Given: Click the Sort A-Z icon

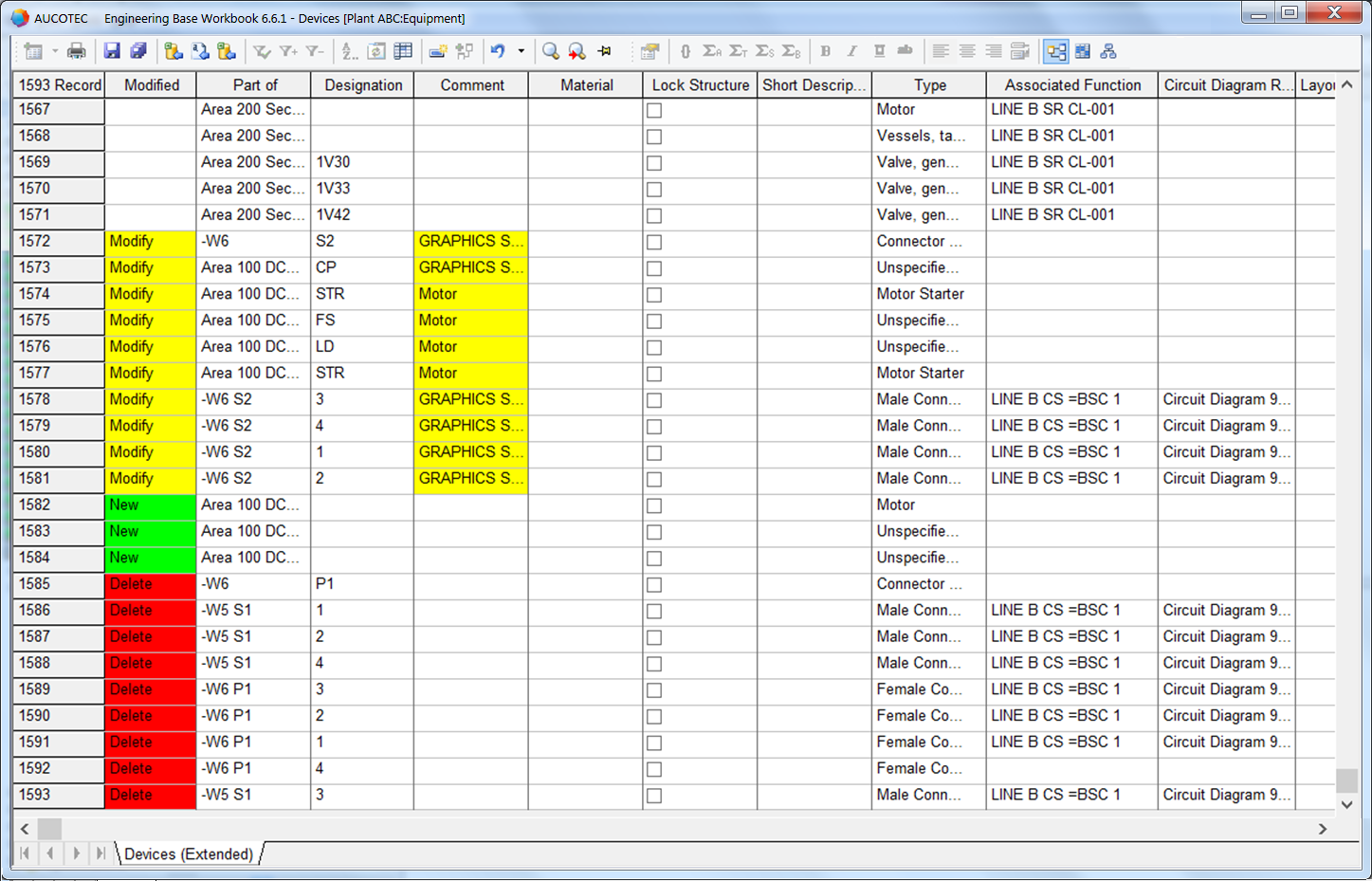Looking at the screenshot, I should click(x=350, y=51).
